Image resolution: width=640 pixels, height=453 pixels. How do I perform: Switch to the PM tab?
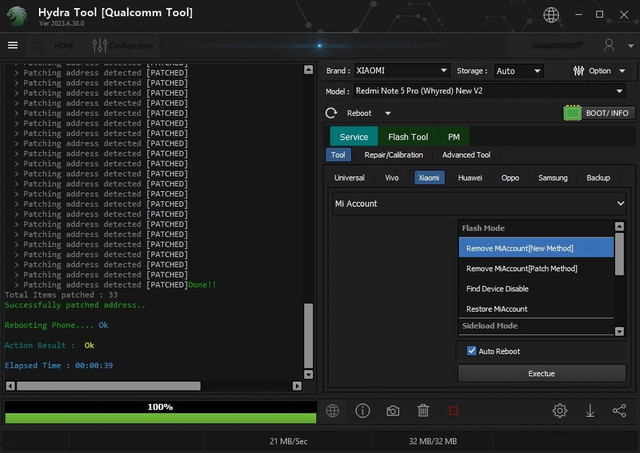(x=453, y=137)
